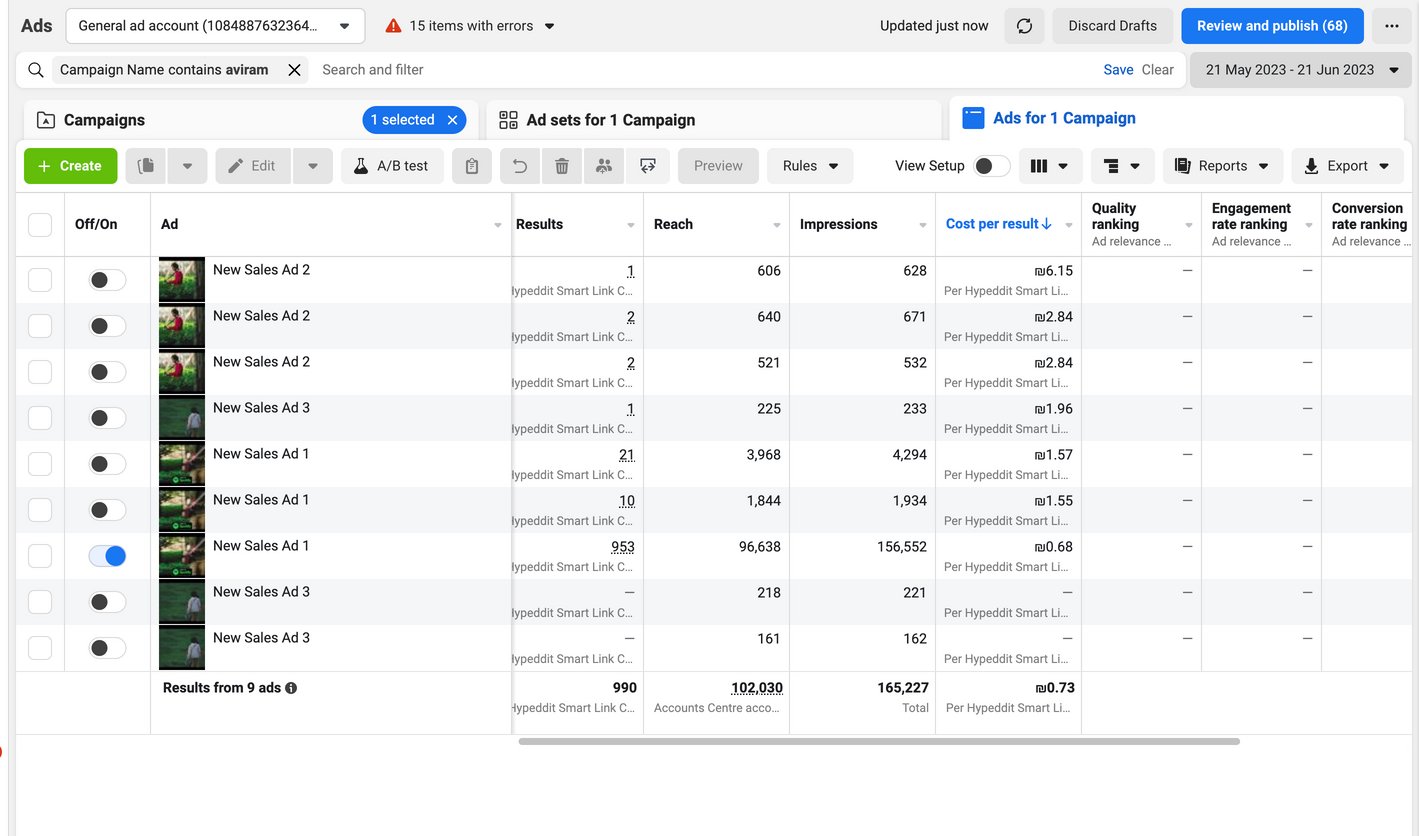The height and width of the screenshot is (836, 1419).
Task: Check the New Sales Ad 2 row with 640 reach
Action: coord(40,326)
